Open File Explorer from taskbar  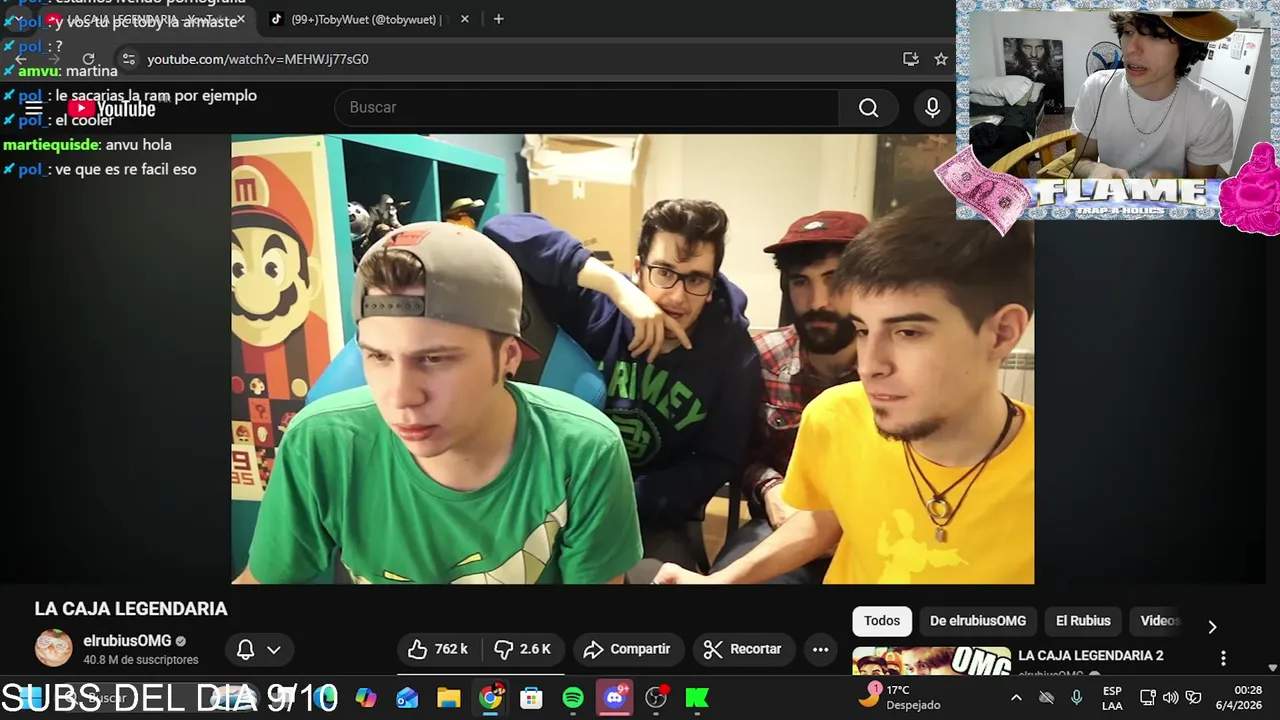click(x=448, y=698)
